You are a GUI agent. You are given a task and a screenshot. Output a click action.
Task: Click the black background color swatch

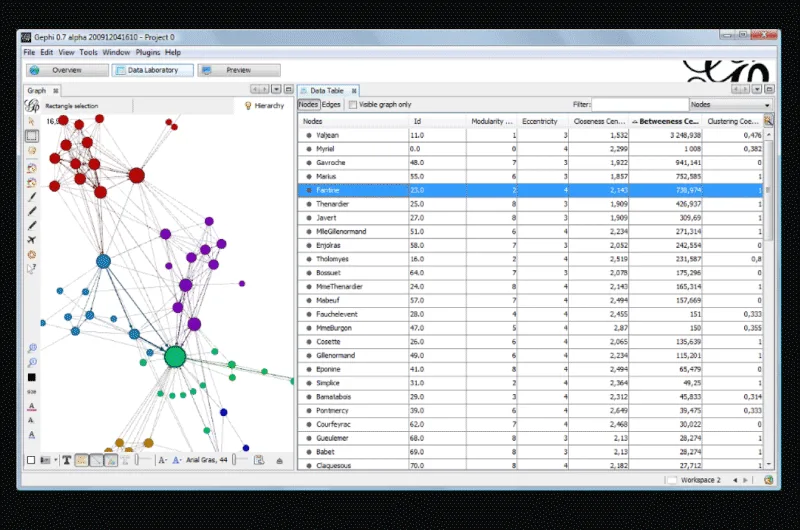32,377
